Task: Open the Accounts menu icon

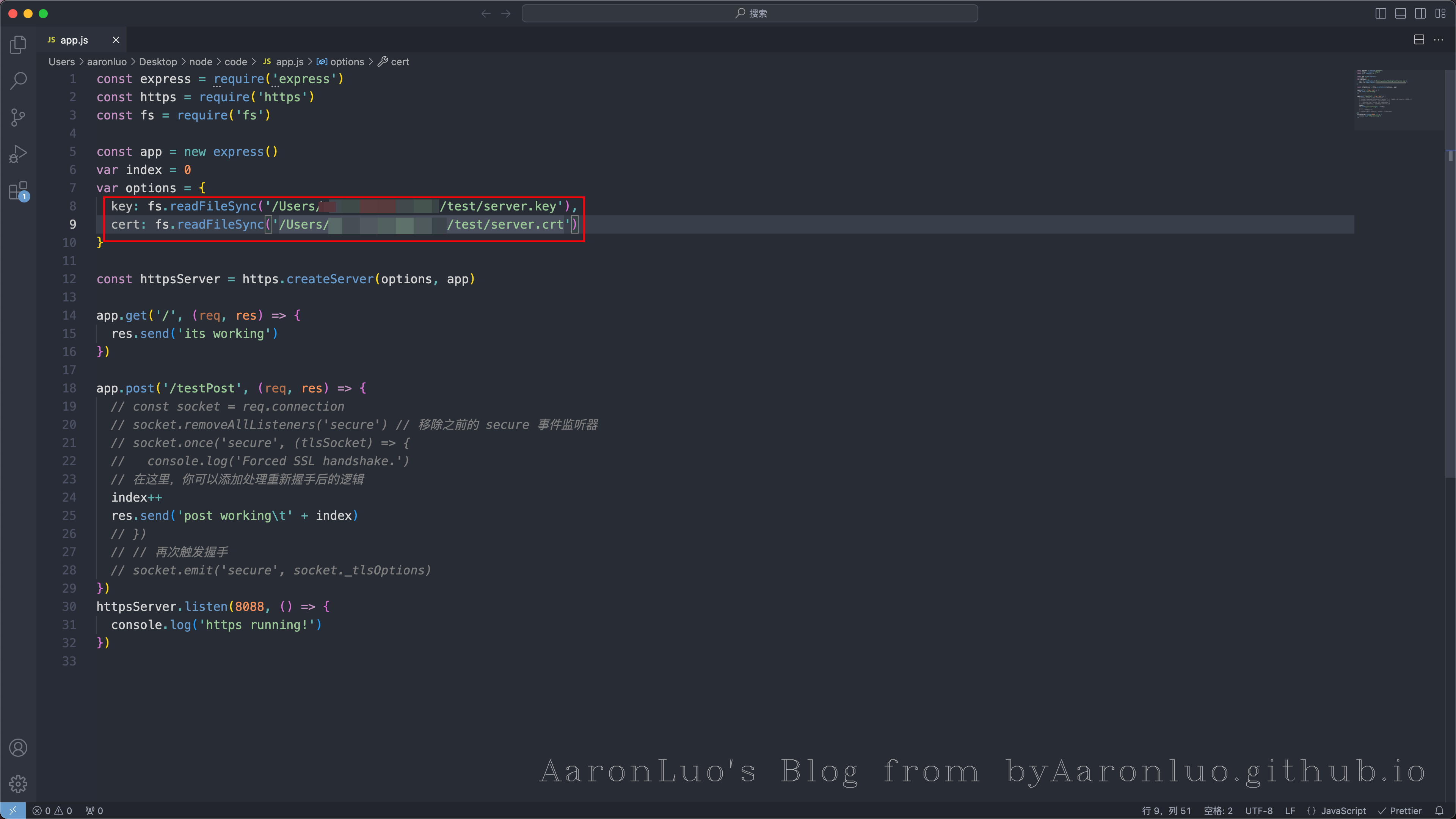Action: pyautogui.click(x=18, y=748)
